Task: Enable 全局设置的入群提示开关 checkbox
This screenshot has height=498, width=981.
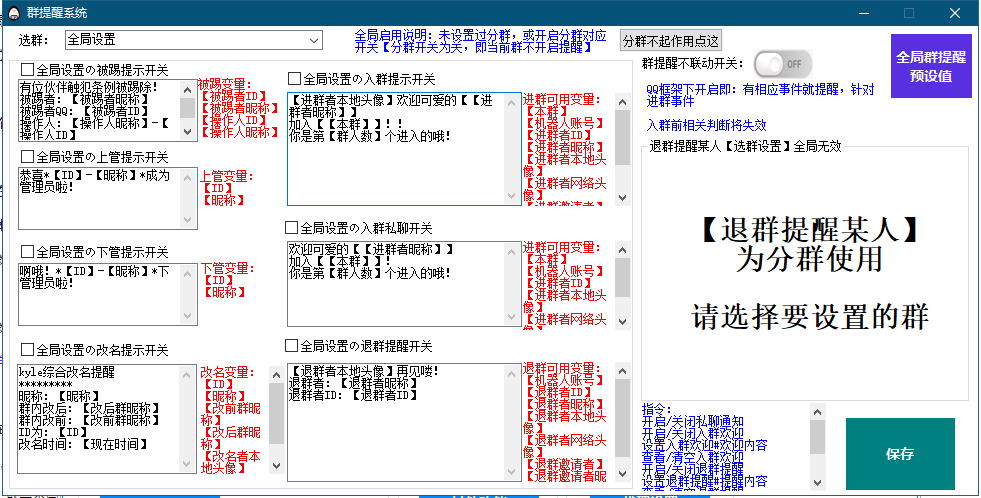Action: (294, 78)
